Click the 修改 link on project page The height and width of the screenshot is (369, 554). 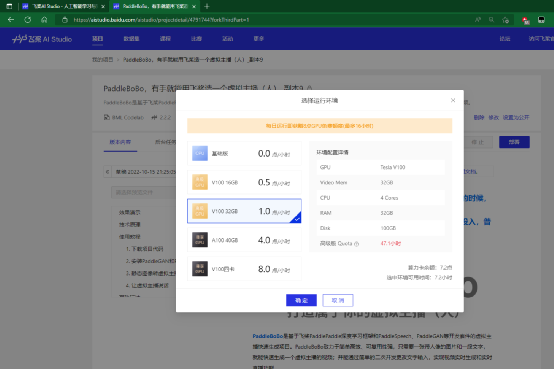tap(494, 117)
